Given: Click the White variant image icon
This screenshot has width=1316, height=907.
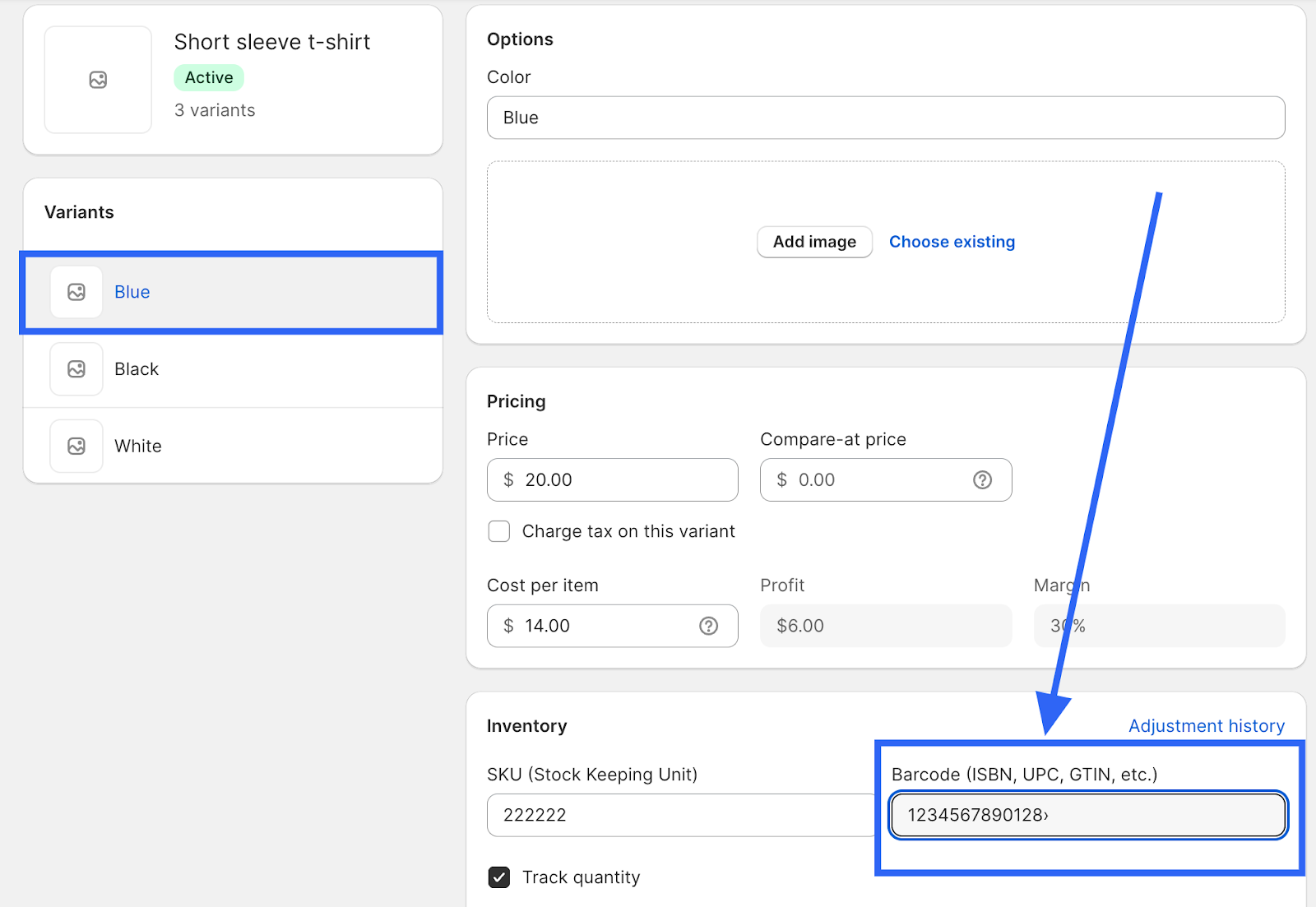Looking at the screenshot, I should tap(76, 447).
